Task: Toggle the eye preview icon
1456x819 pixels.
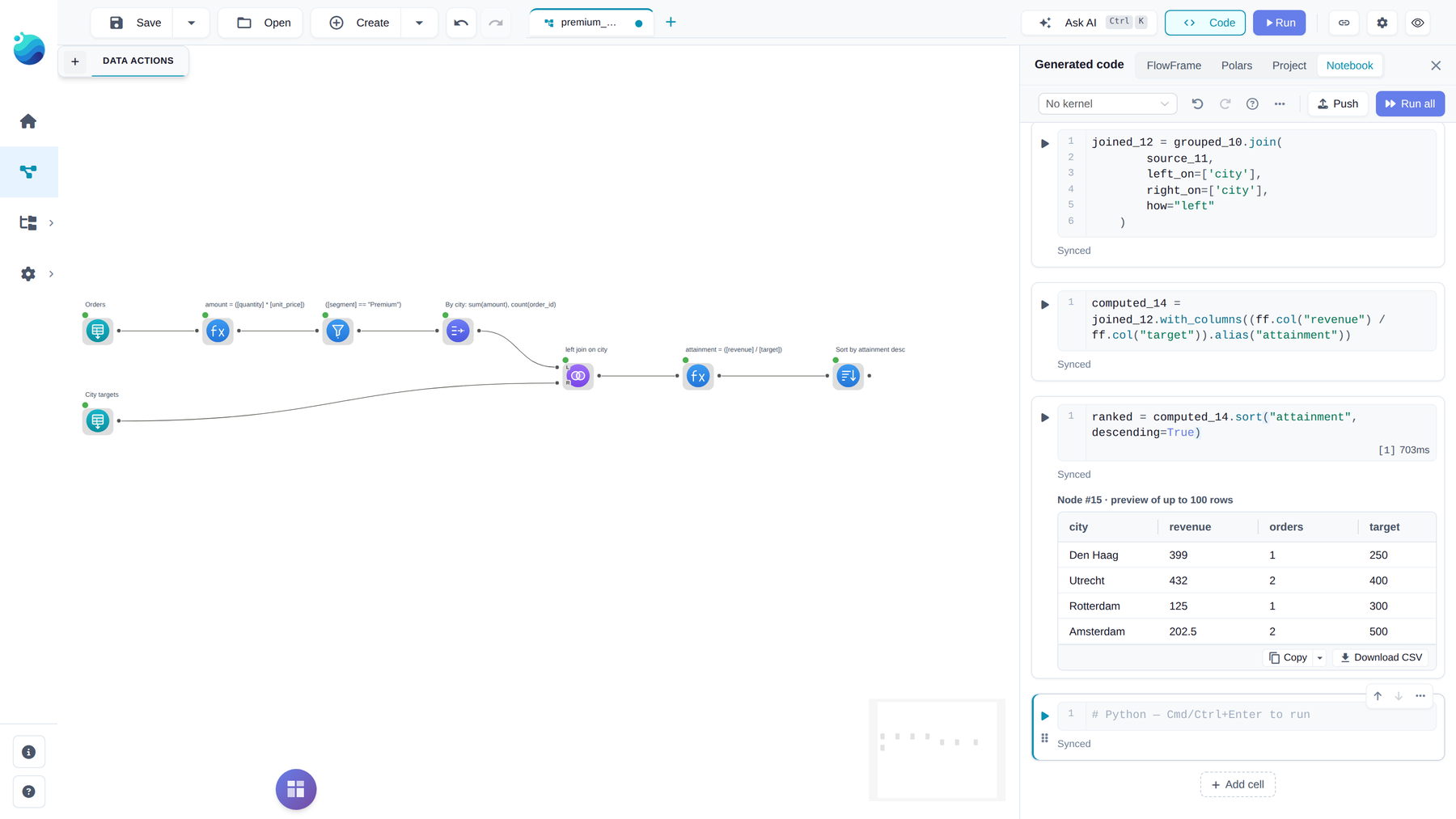Action: (x=1418, y=23)
